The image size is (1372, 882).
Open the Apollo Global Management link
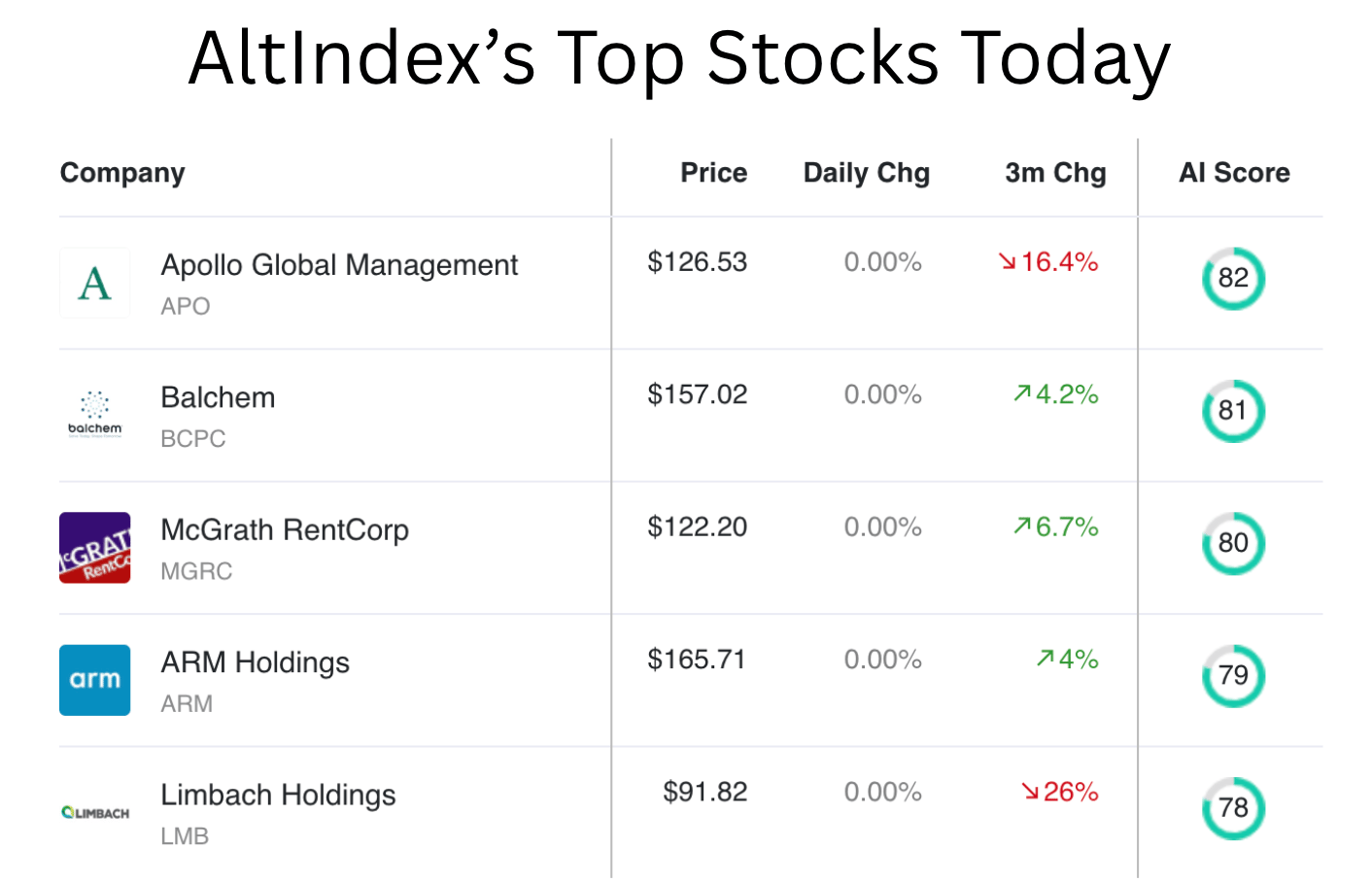(x=339, y=264)
